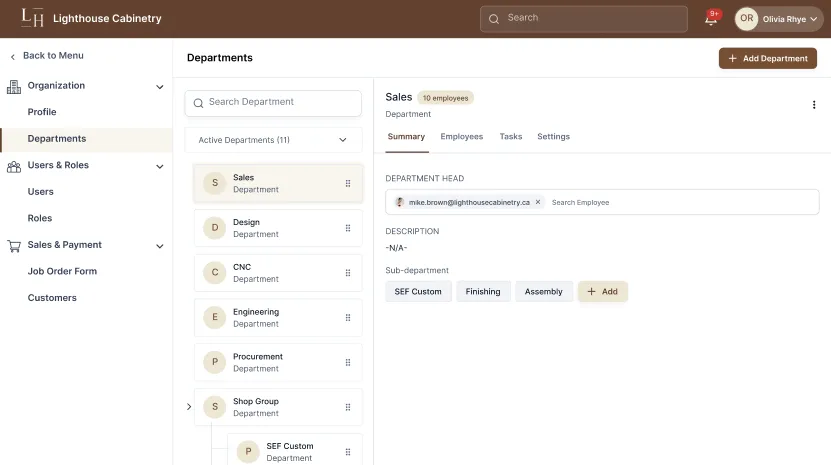Image resolution: width=831 pixels, height=465 pixels.
Task: Click the Add Department button
Action: (x=767, y=58)
